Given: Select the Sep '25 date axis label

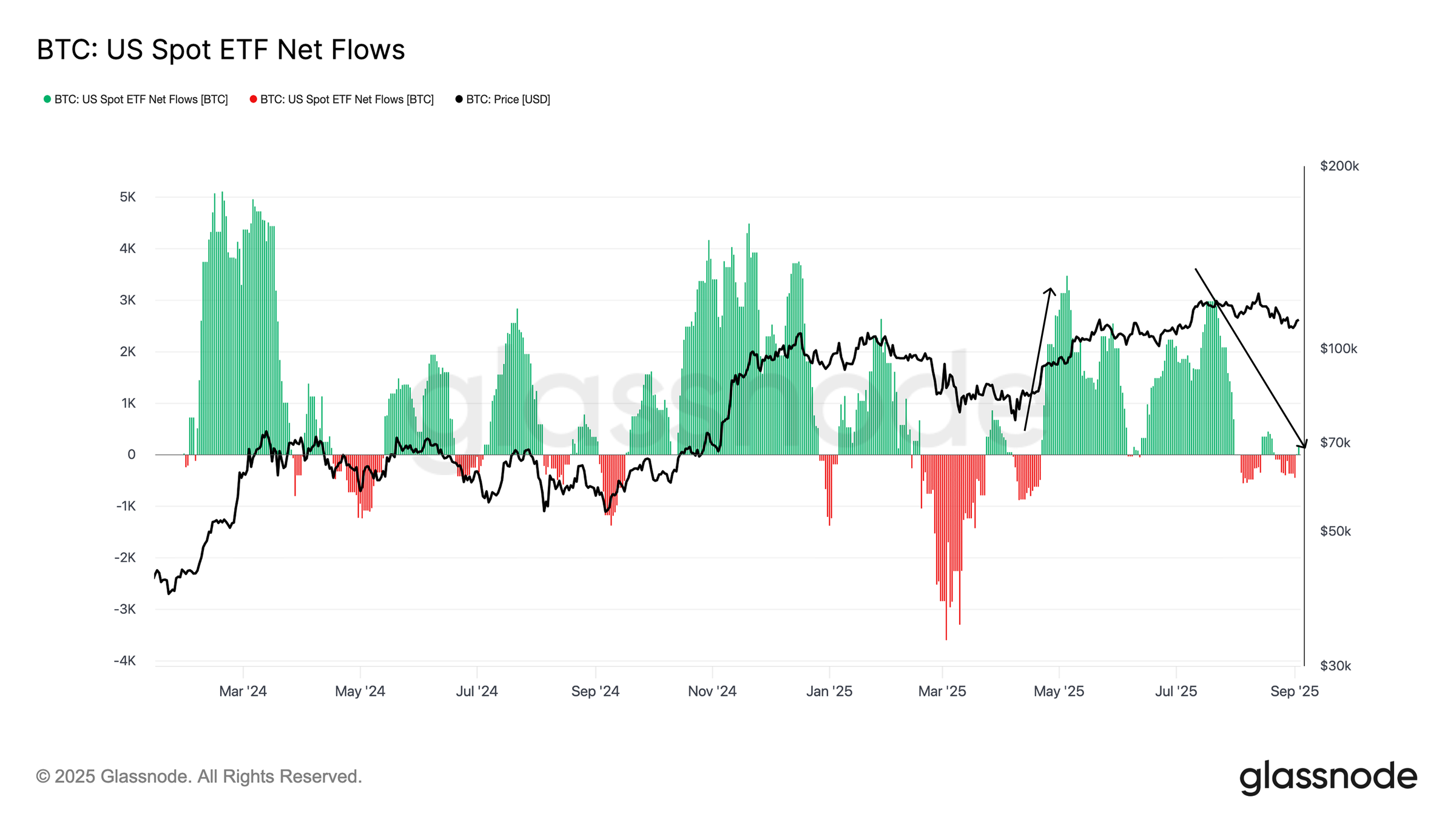Looking at the screenshot, I should click(1294, 691).
